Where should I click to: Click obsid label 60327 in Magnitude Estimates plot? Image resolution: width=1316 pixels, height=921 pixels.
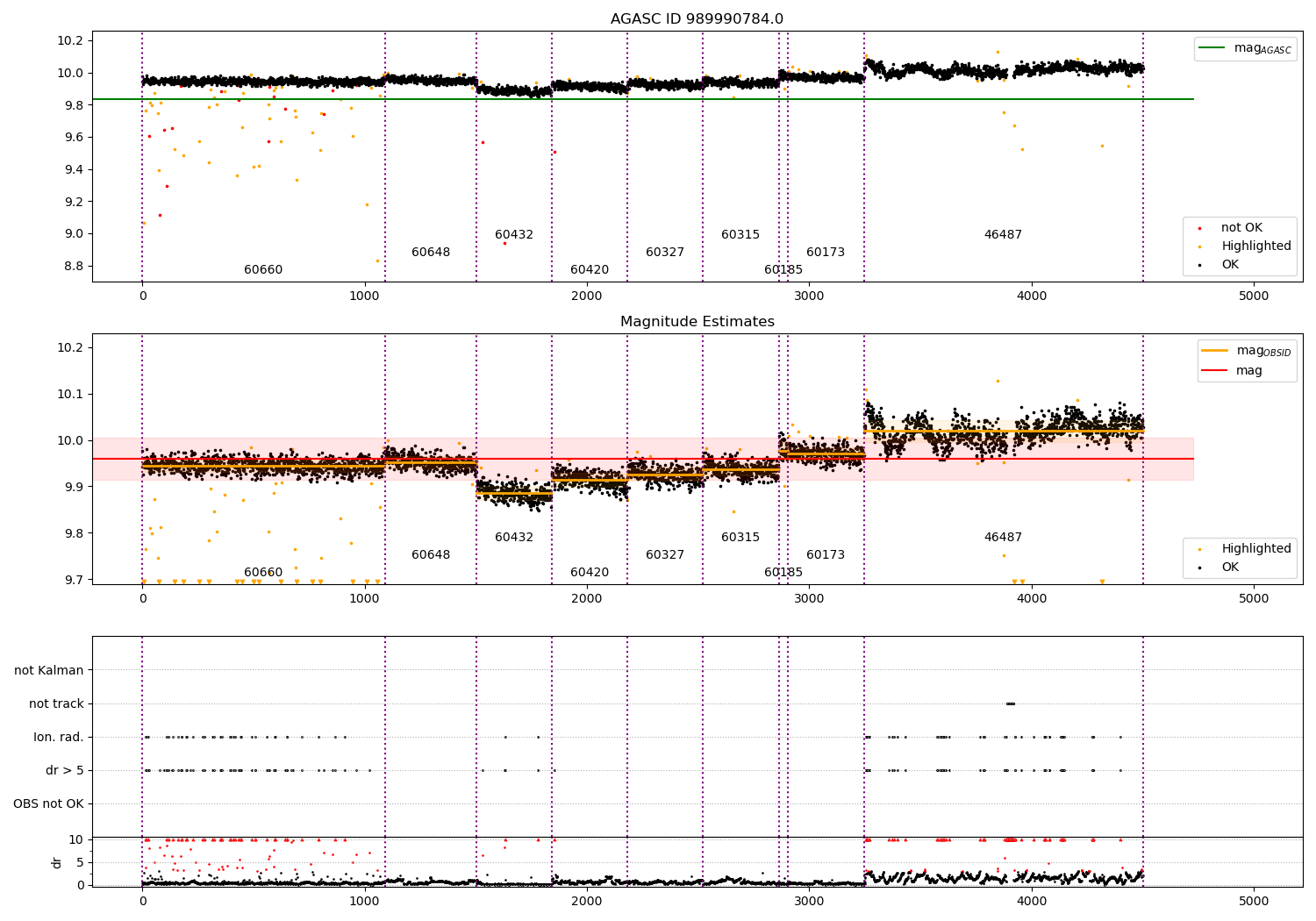coord(665,555)
